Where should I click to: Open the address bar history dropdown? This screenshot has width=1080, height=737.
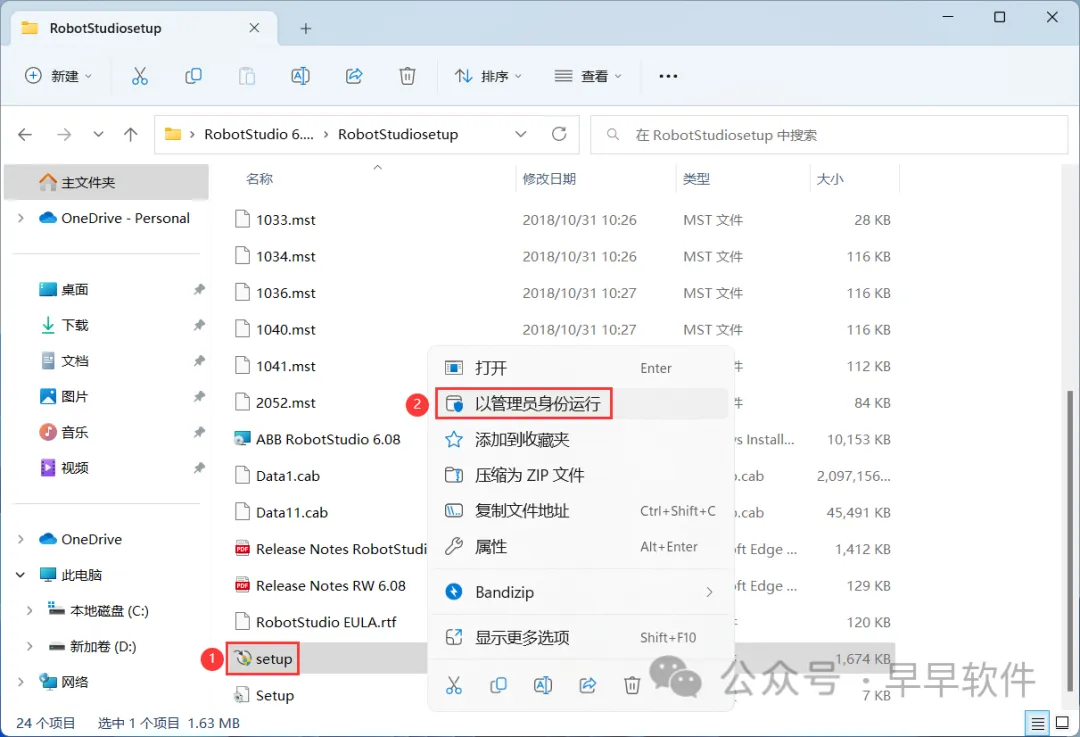coord(521,134)
